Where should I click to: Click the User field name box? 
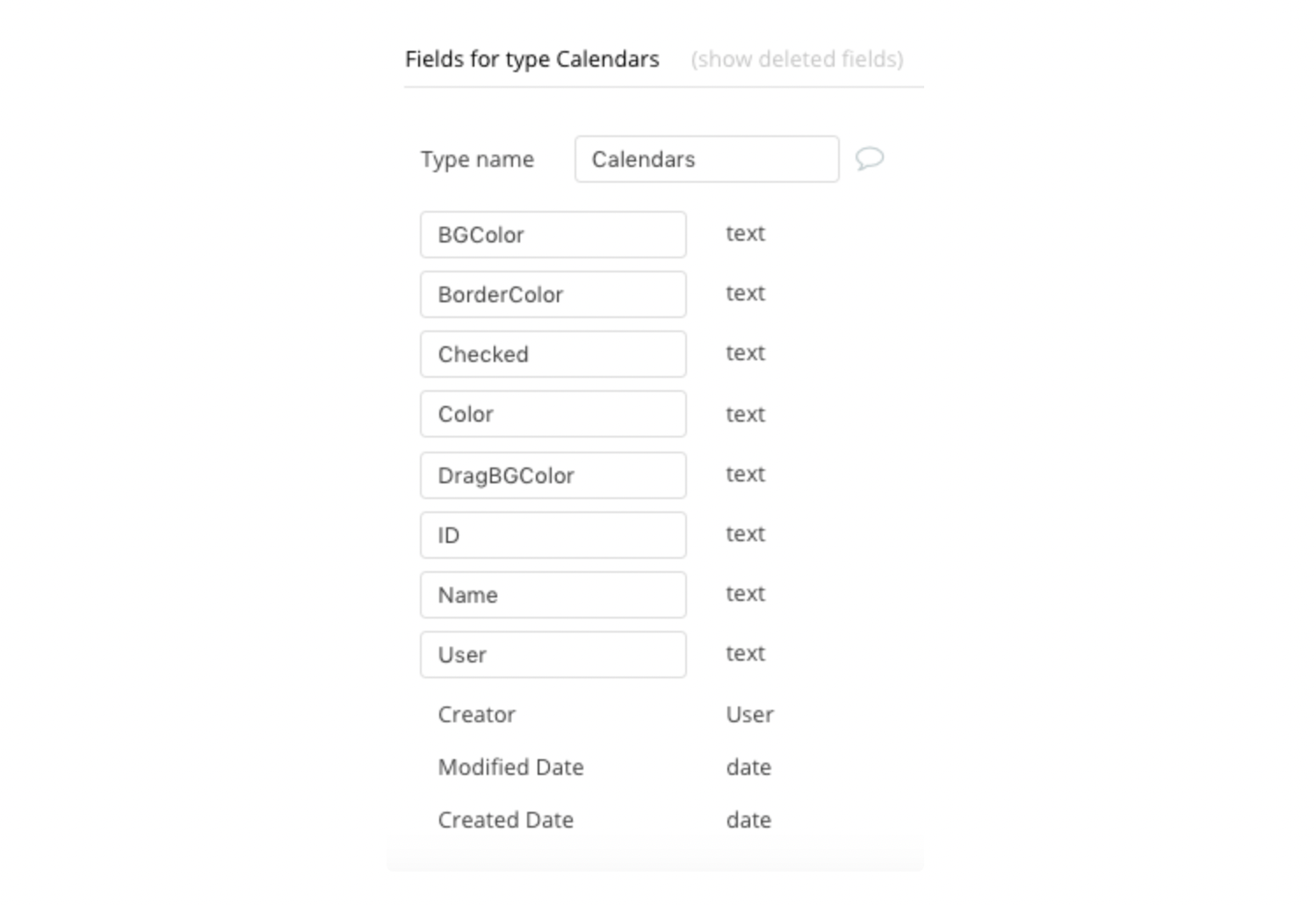pyautogui.click(x=553, y=655)
